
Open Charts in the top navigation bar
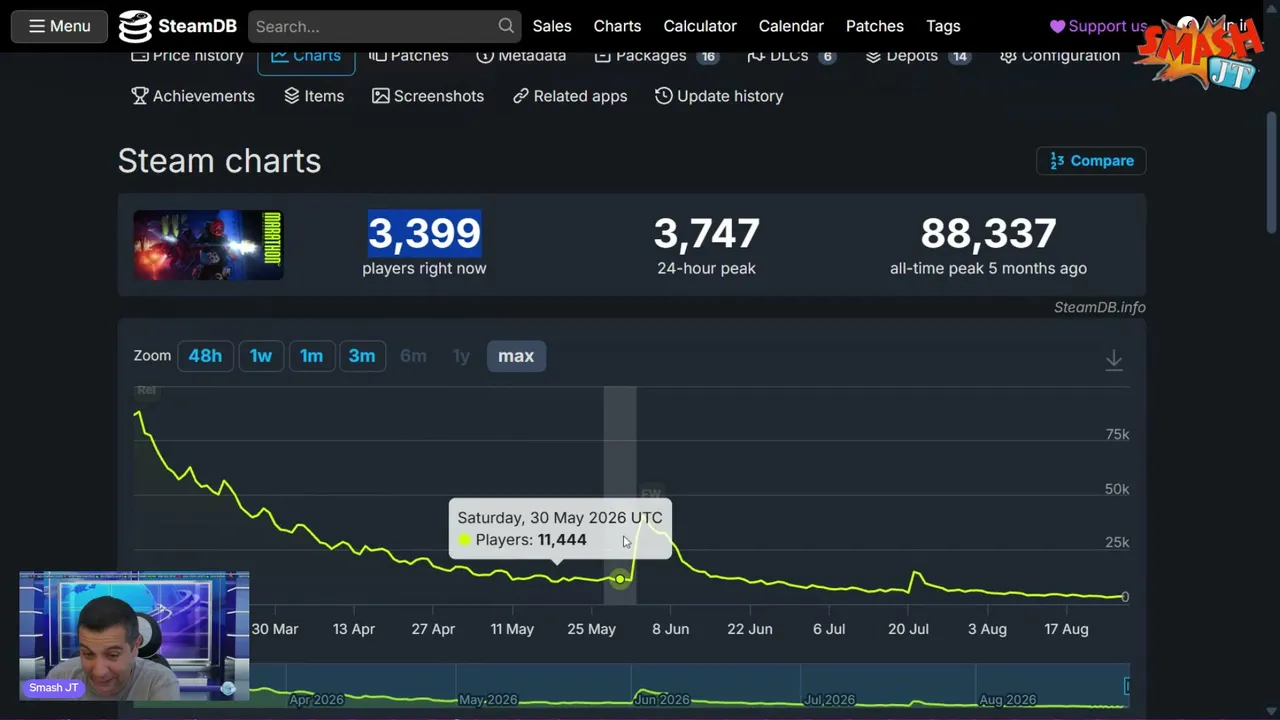(617, 26)
